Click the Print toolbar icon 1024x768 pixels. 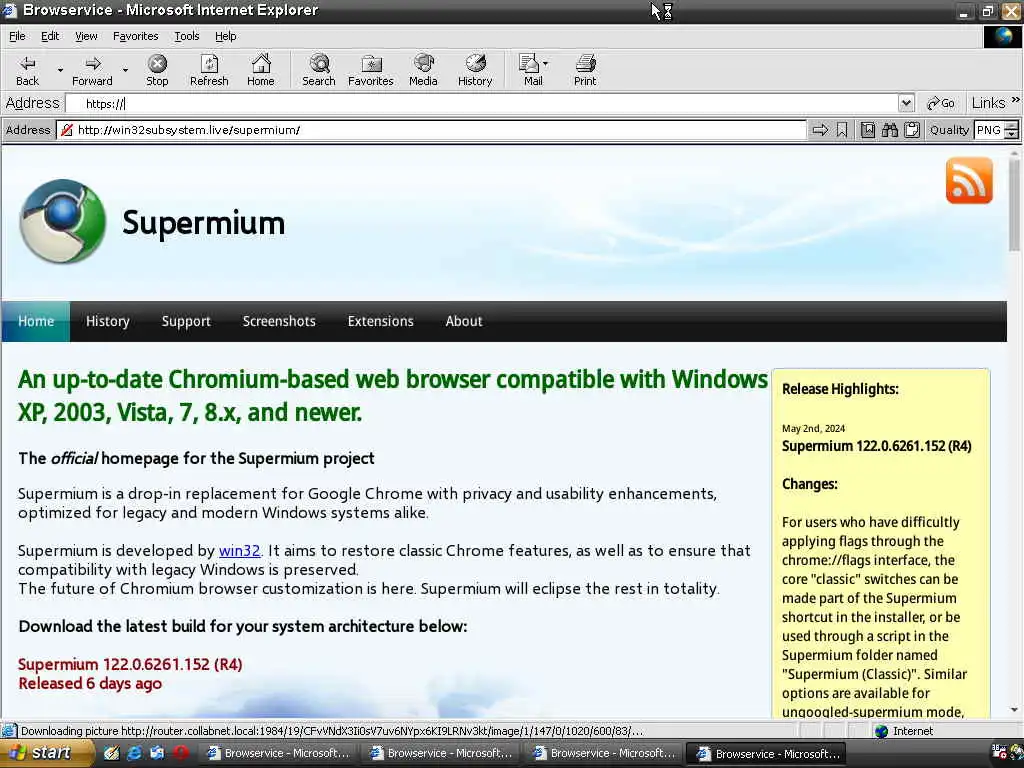[585, 70]
